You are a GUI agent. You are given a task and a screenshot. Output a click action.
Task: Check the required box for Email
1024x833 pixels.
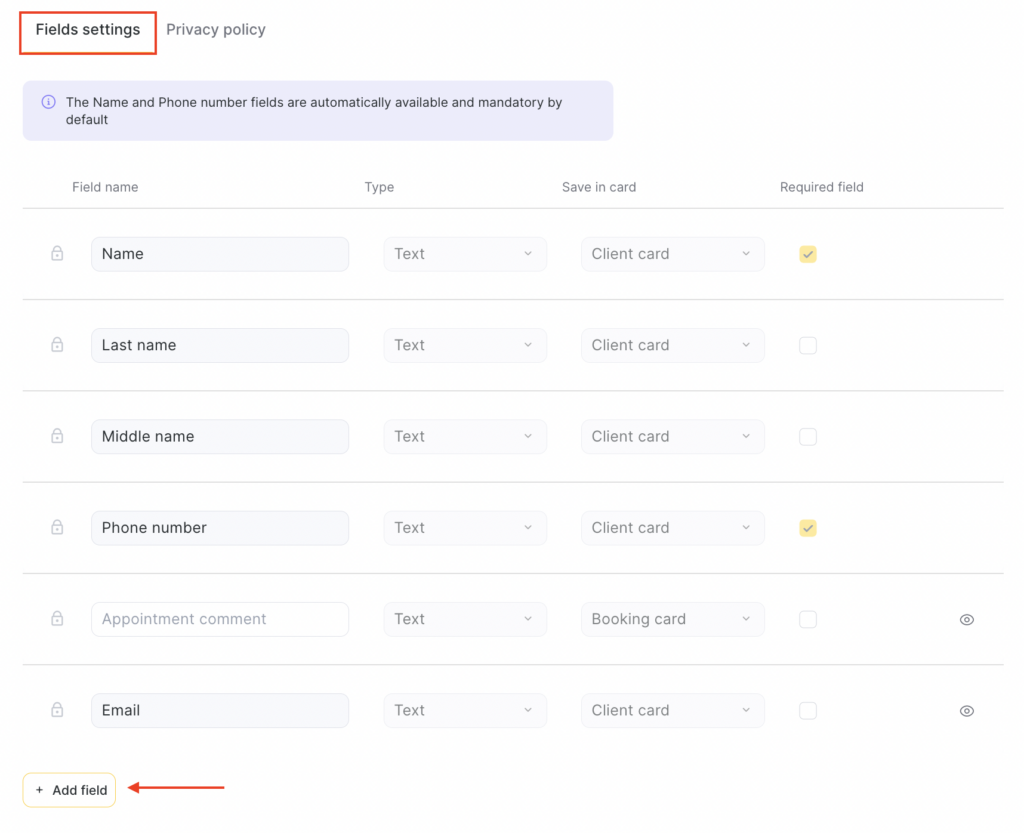808,711
